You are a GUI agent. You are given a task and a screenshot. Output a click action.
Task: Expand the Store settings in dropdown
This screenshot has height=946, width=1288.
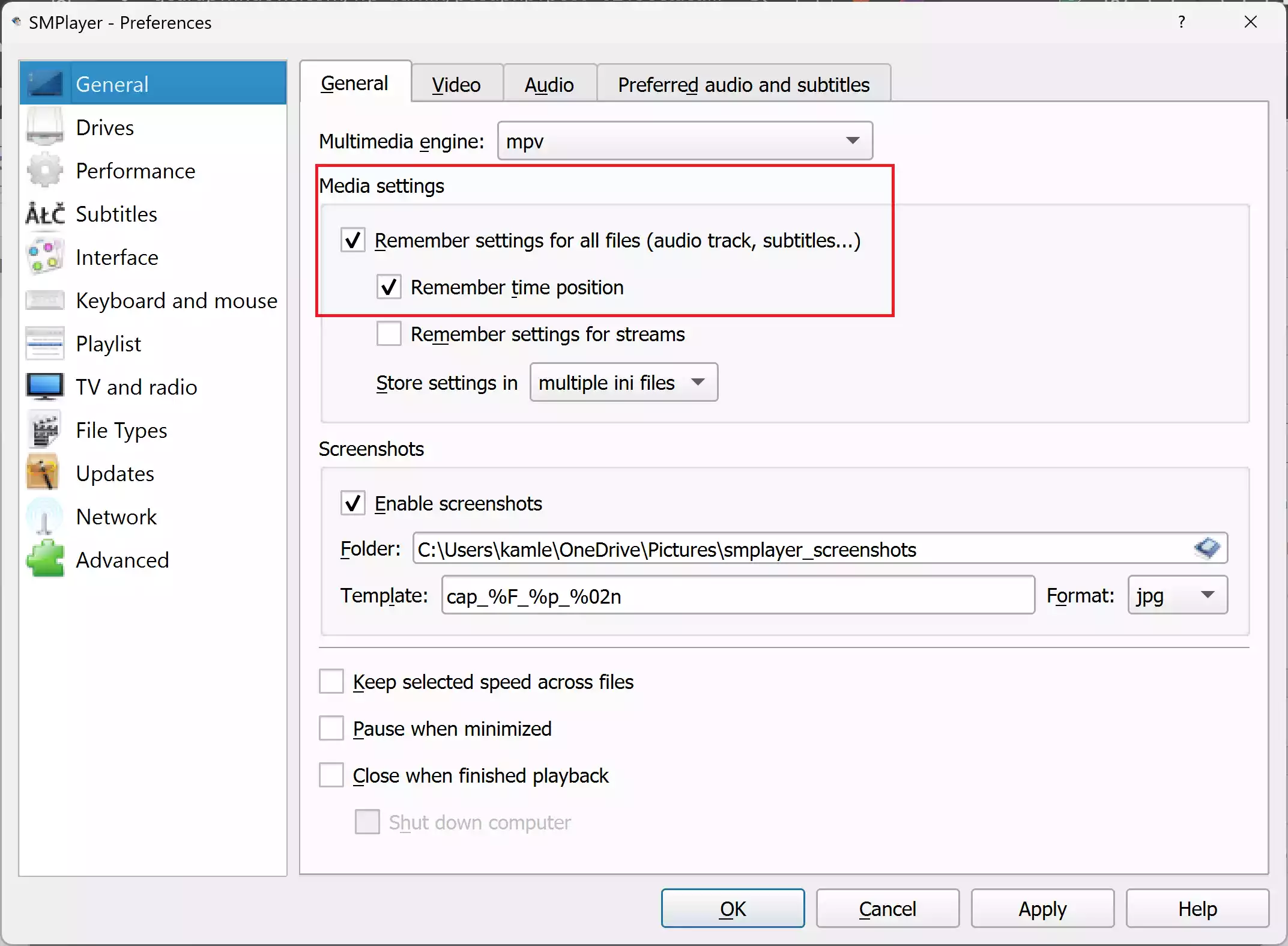pyautogui.click(x=623, y=383)
